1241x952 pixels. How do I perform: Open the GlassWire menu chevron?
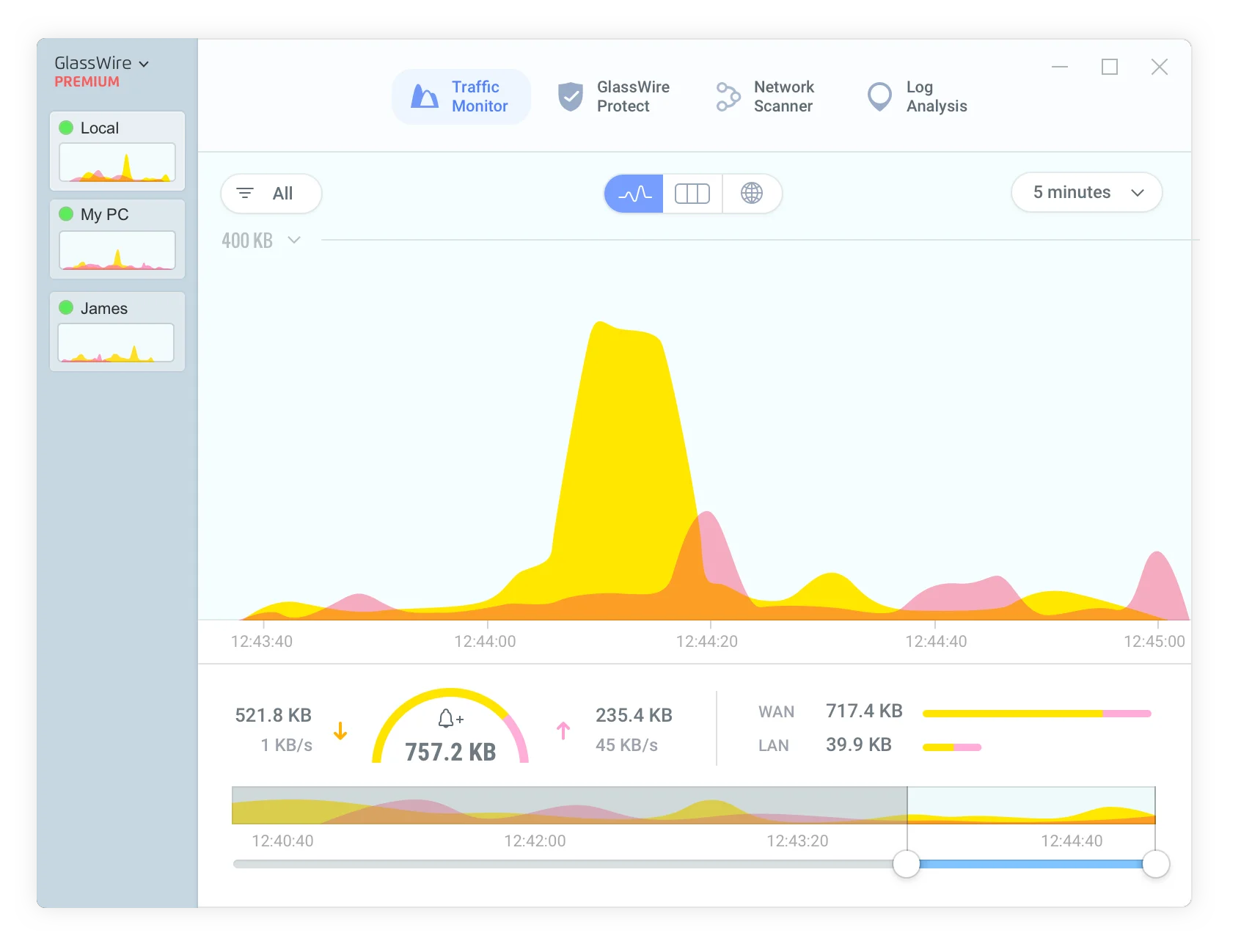pos(144,65)
